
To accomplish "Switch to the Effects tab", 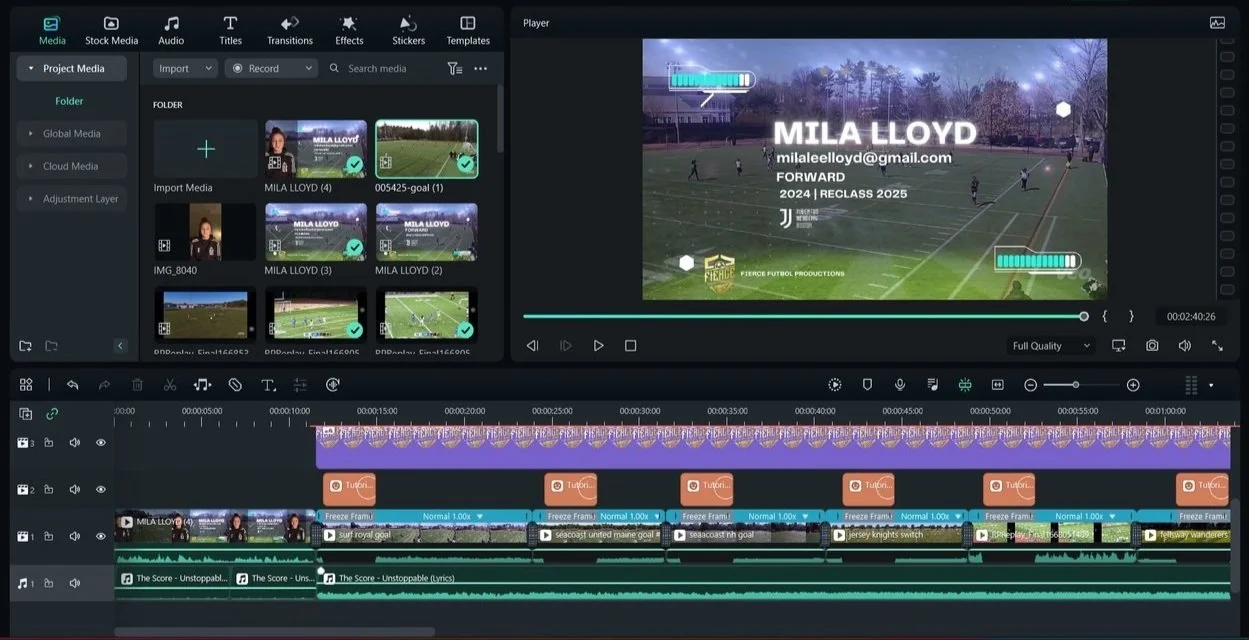I will (x=348, y=28).
